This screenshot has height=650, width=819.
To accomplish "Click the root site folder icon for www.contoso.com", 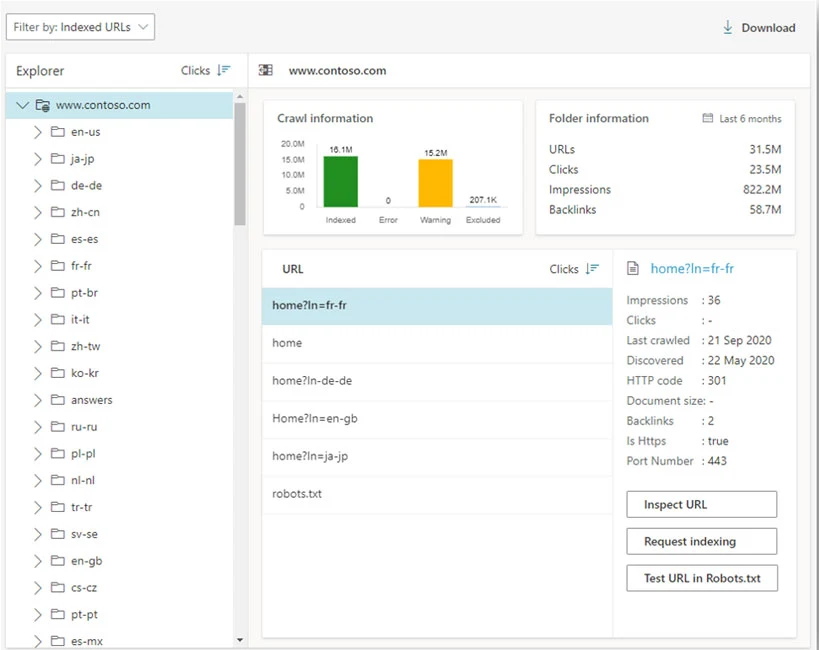I will [x=43, y=105].
